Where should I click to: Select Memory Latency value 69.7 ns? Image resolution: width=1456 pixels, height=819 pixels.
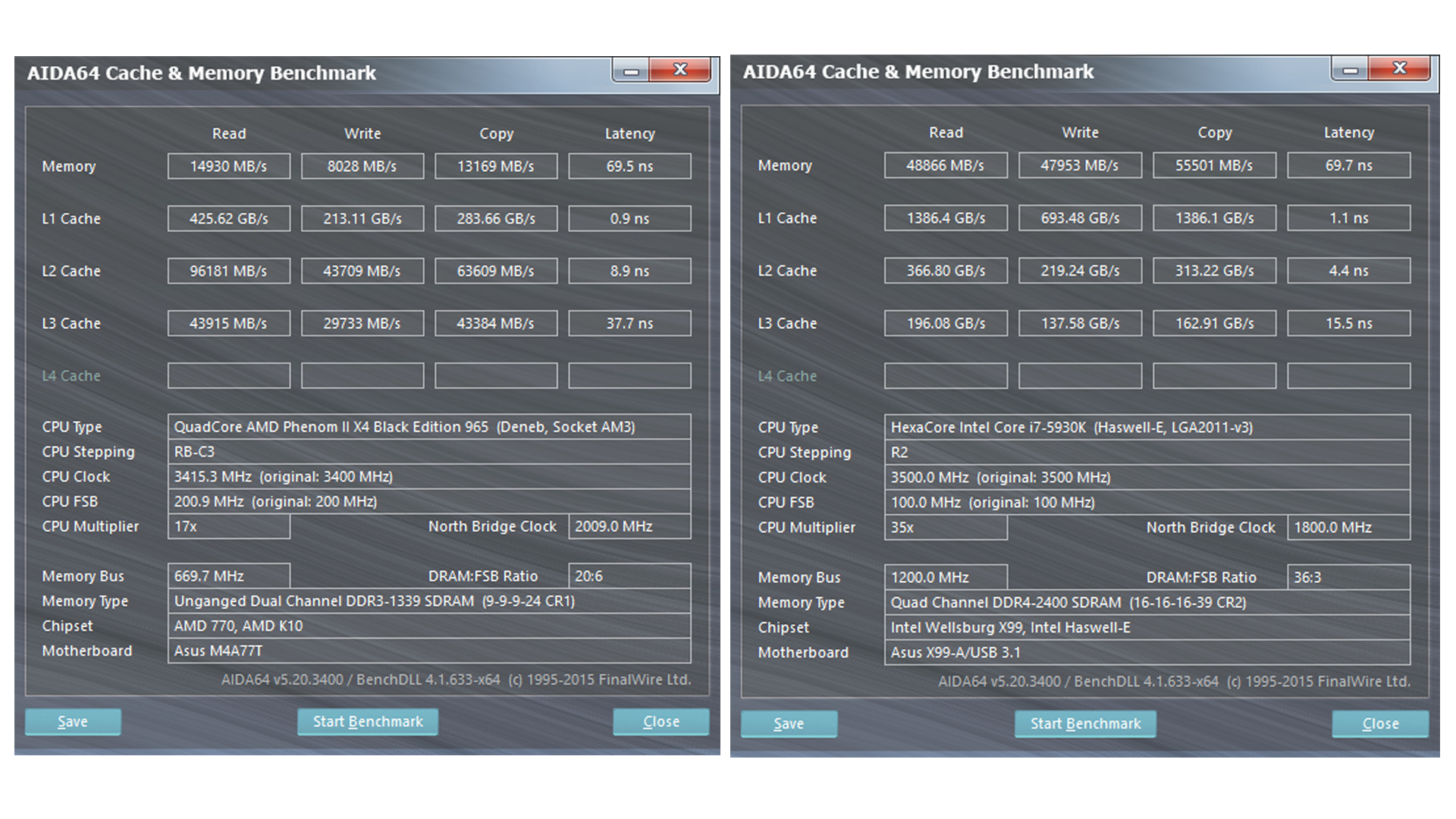click(1349, 165)
